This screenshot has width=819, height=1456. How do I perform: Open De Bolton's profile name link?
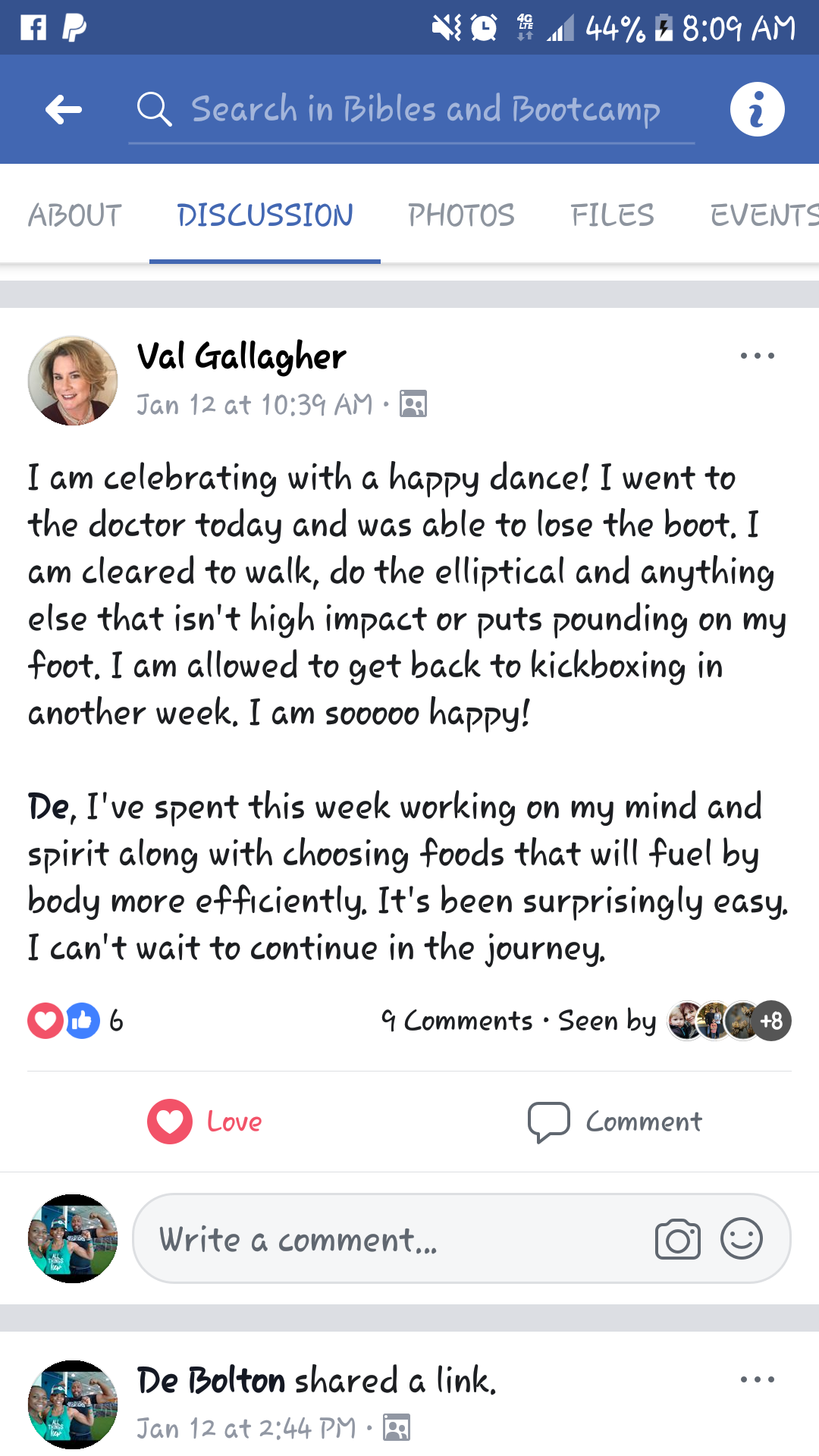click(211, 1380)
